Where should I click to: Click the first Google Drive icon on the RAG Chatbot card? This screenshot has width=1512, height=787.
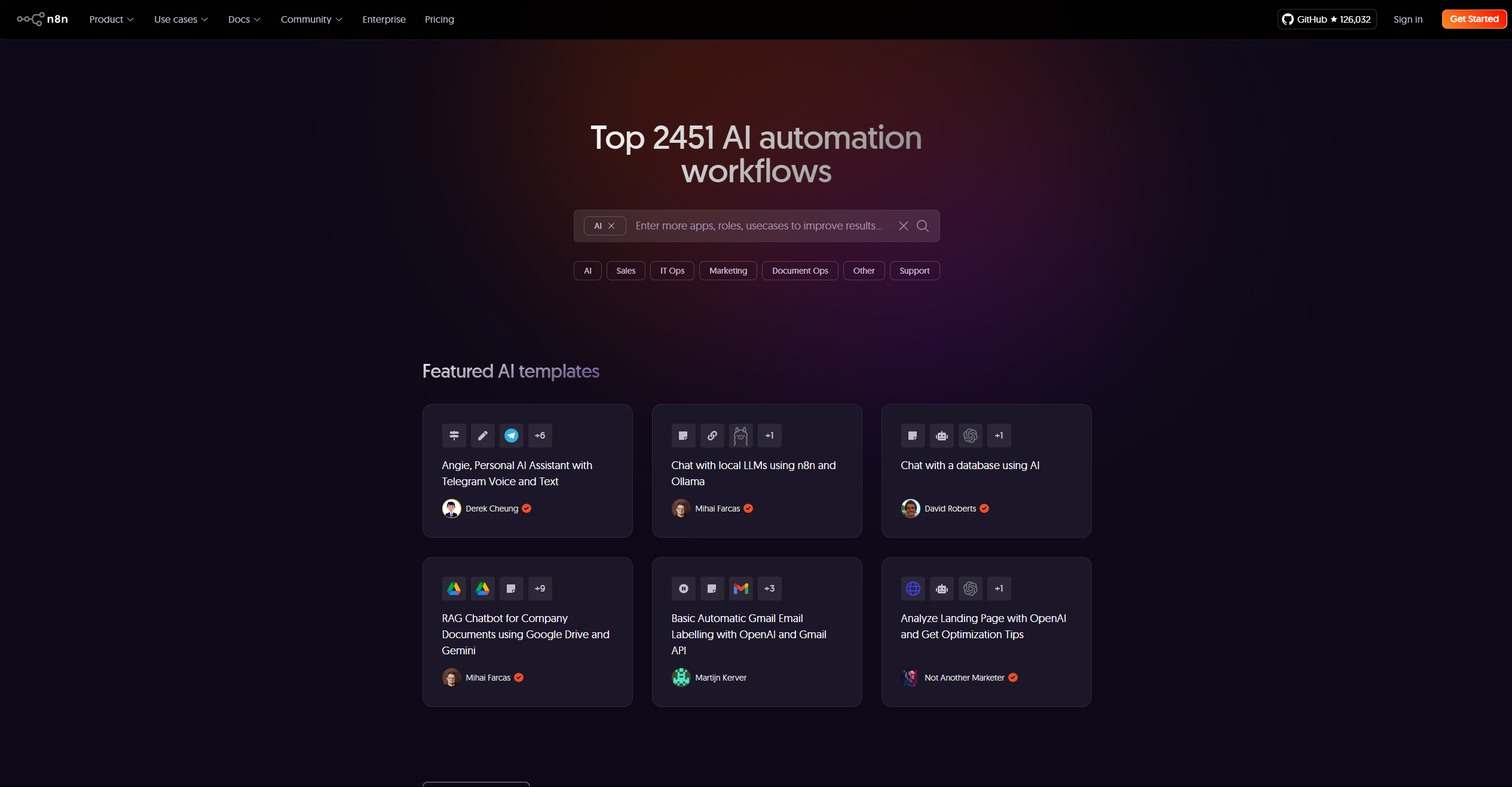[454, 589]
